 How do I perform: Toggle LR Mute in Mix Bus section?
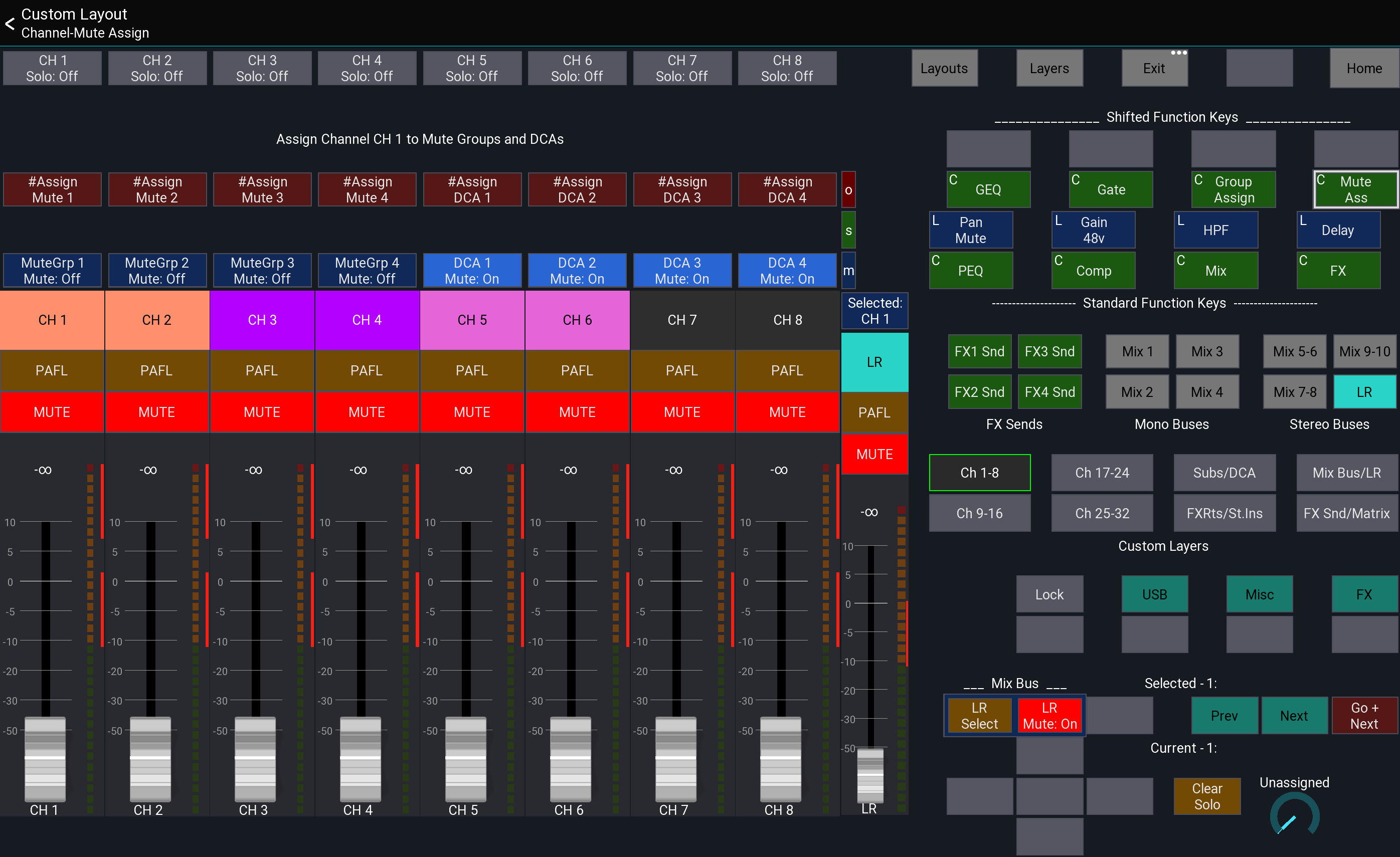pos(1049,716)
